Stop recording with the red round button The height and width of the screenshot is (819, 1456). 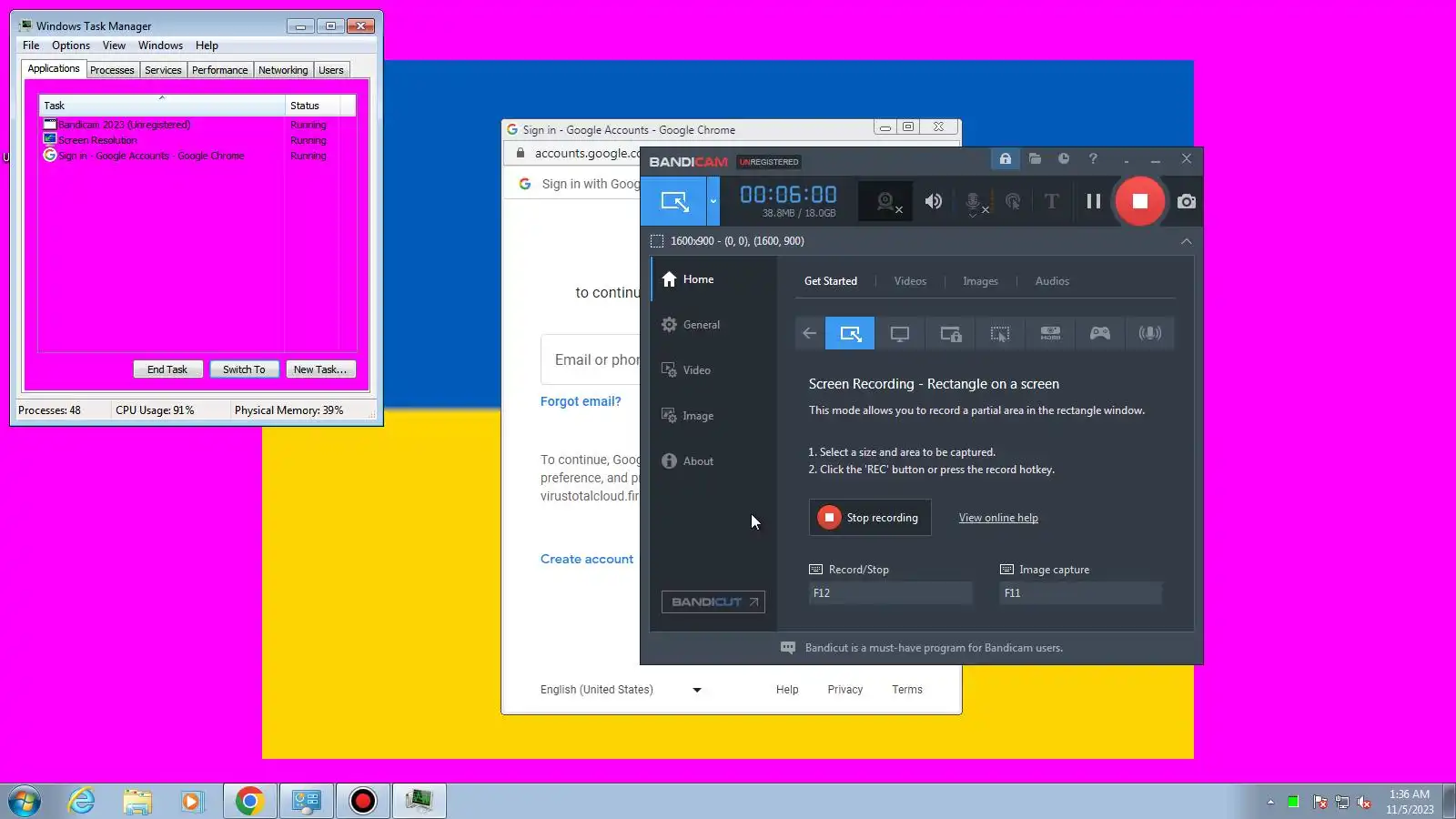click(1140, 201)
